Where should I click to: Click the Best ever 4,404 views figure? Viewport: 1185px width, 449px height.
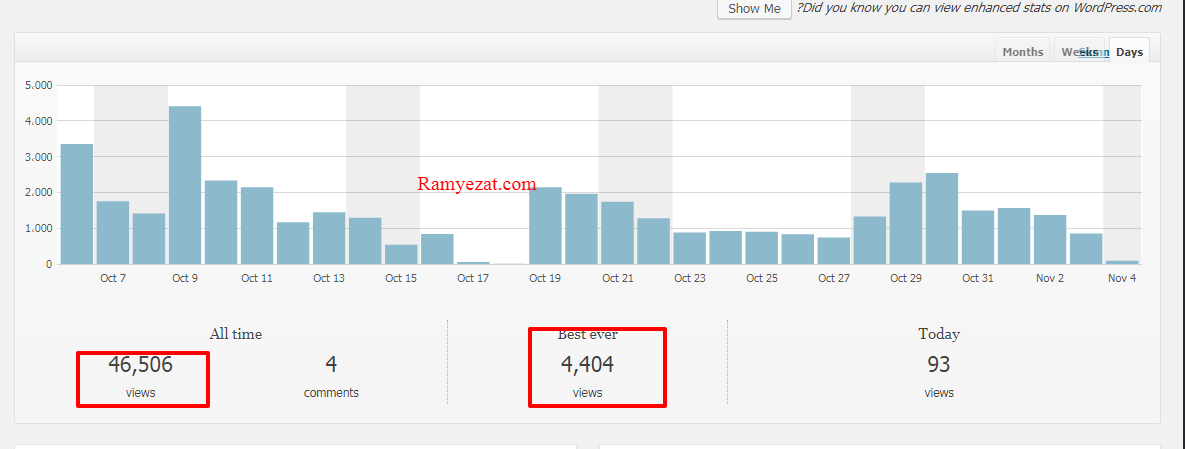(587, 365)
